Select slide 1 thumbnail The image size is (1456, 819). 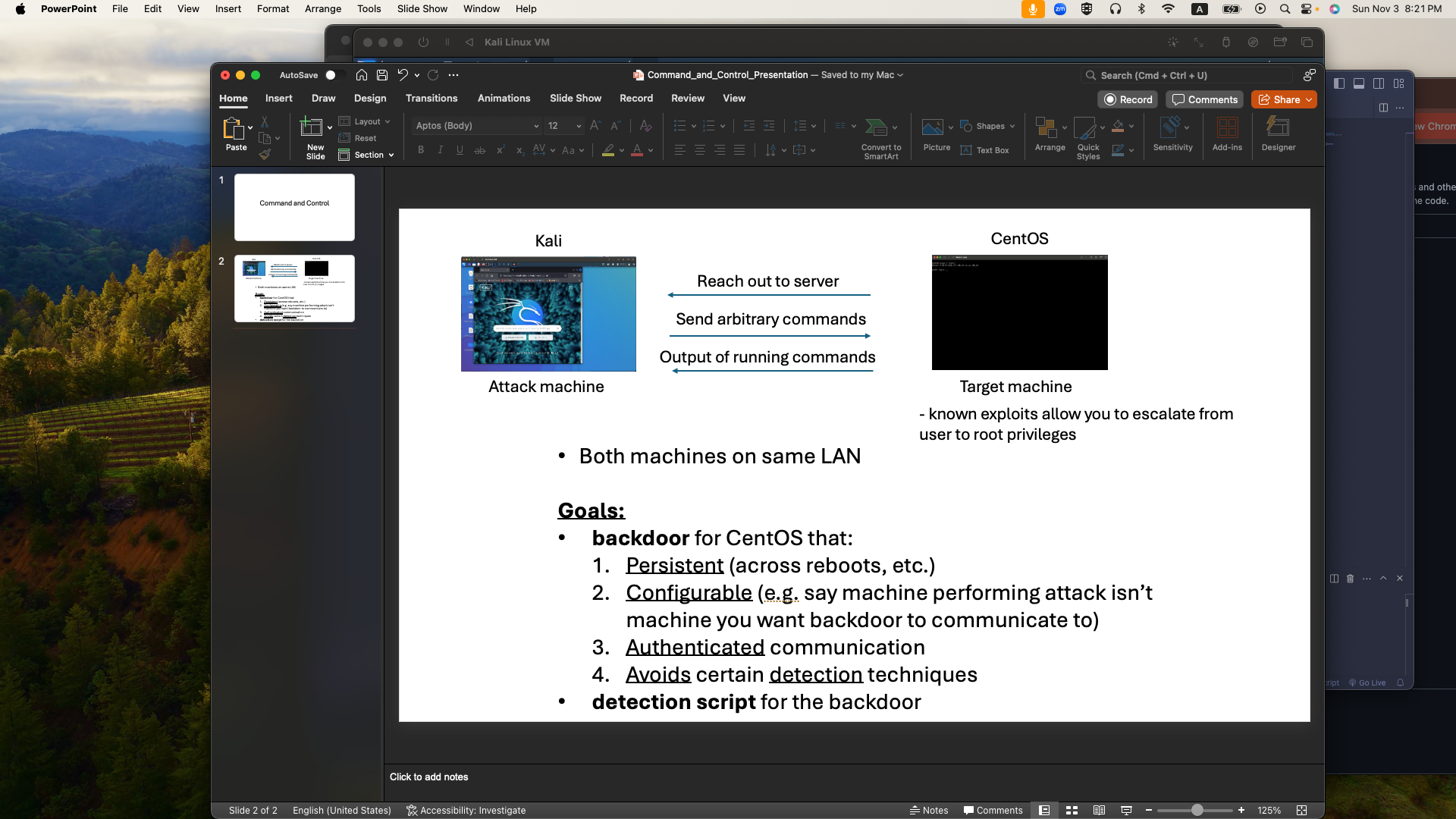coord(294,207)
